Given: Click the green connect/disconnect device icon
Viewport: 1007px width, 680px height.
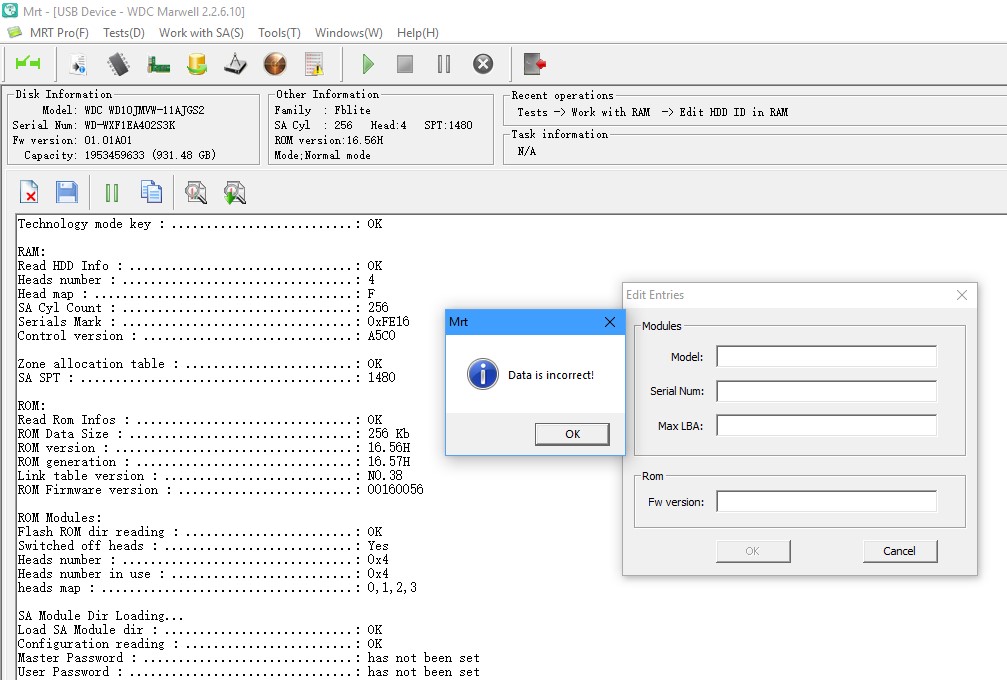Looking at the screenshot, I should pos(28,64).
